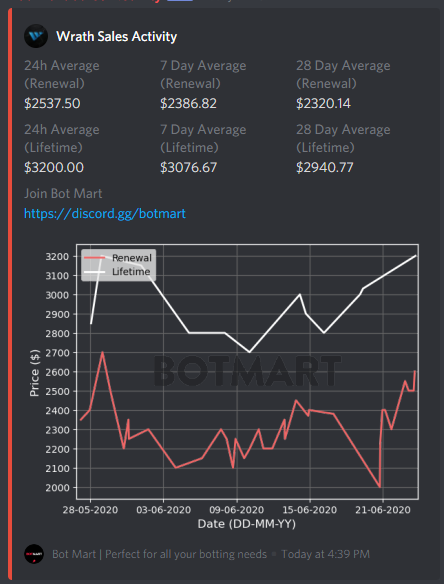Click the white Lifetime legend line swatch
This screenshot has height=584, width=444.
pos(95,272)
